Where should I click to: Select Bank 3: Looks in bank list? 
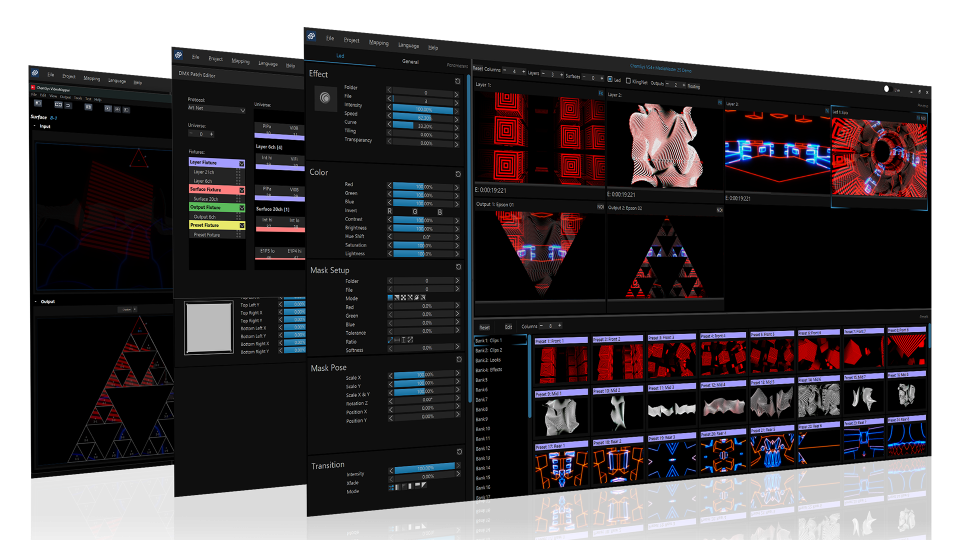490,360
